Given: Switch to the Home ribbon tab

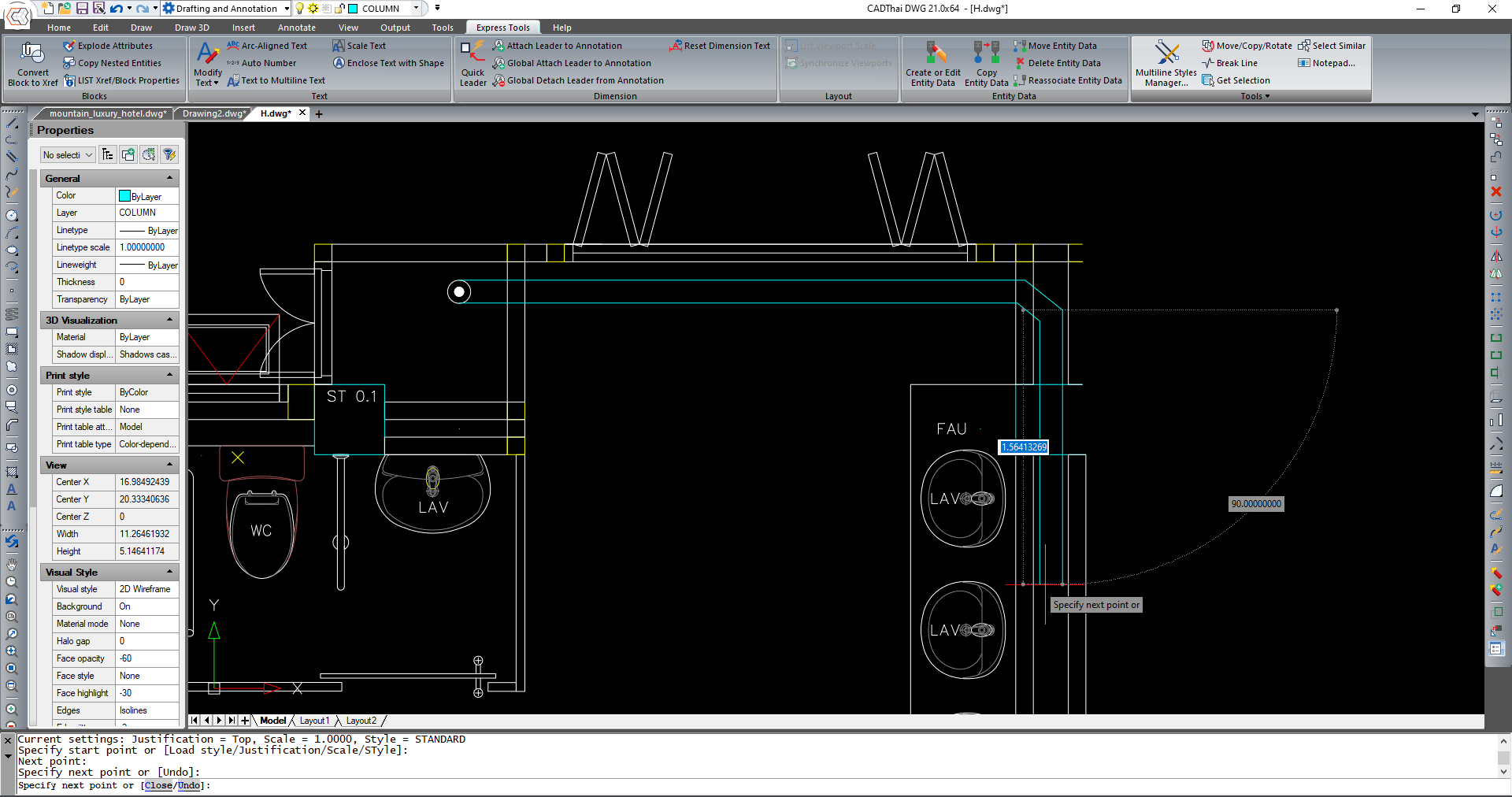Looking at the screenshot, I should pos(59,28).
